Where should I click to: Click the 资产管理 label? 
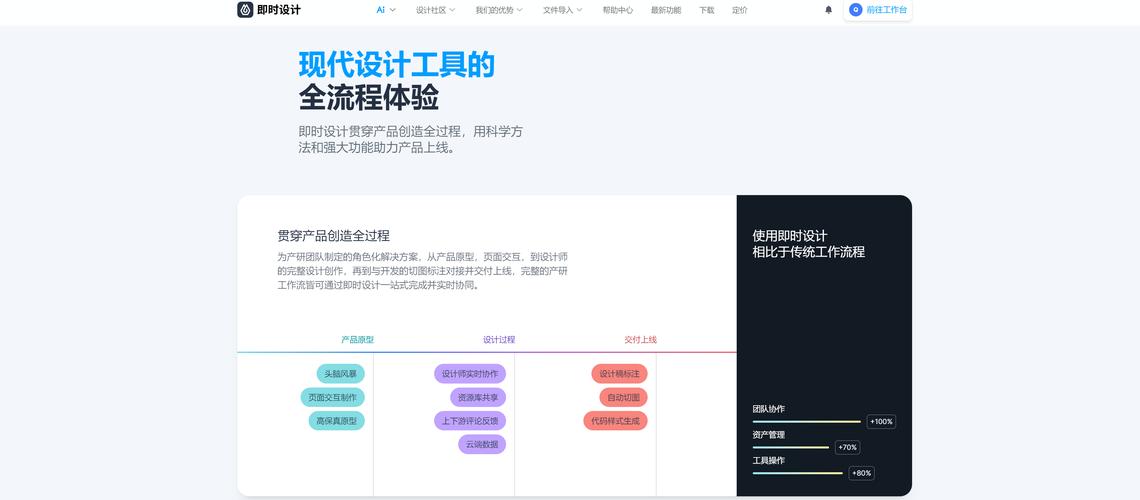768,435
